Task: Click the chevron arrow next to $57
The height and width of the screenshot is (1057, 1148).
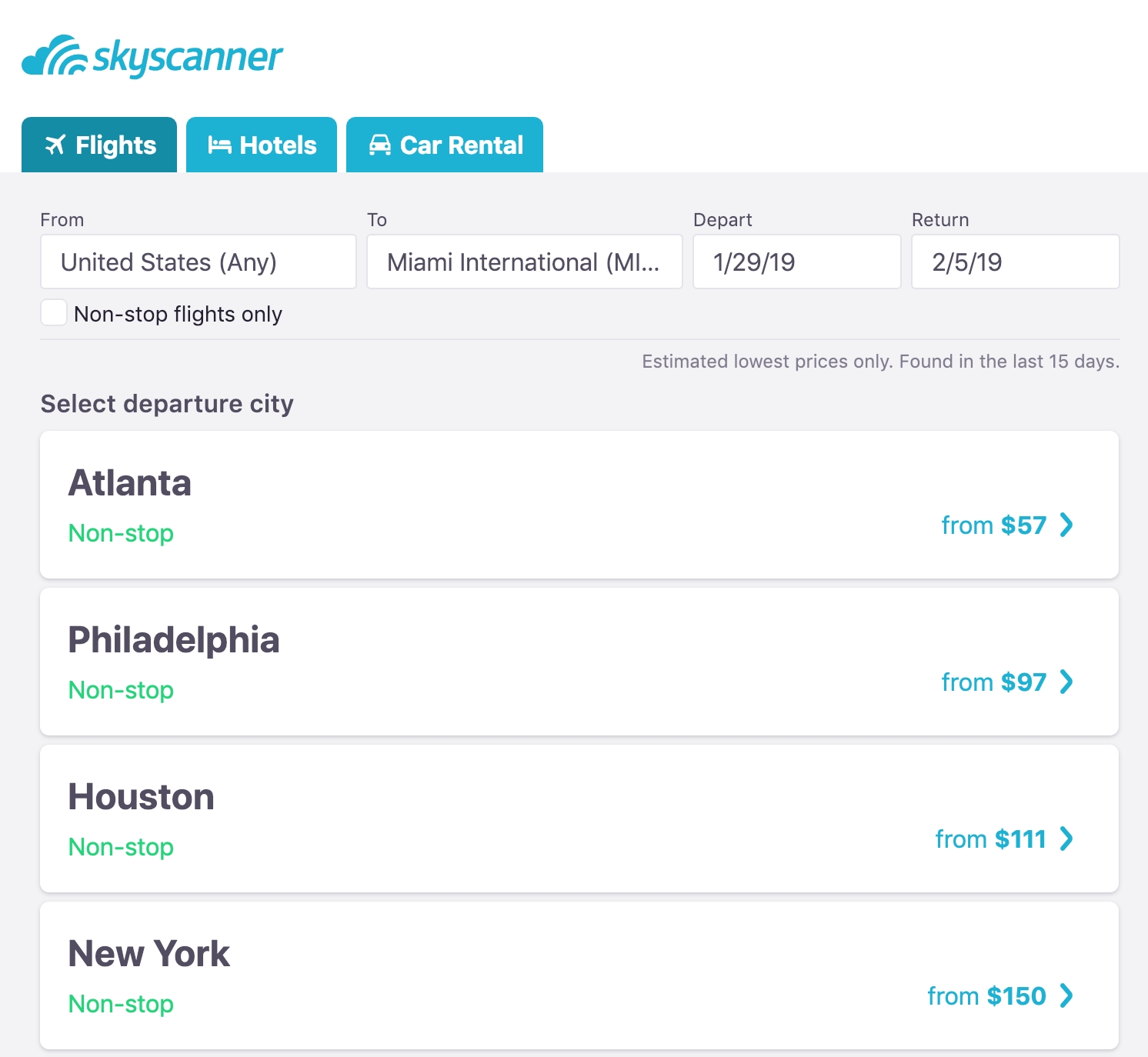Action: (x=1066, y=525)
